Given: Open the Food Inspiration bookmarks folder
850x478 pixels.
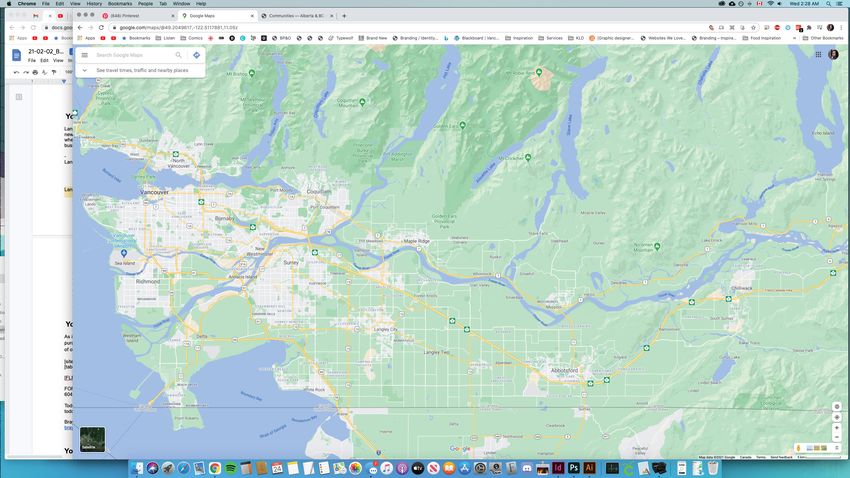Looking at the screenshot, I should 762,38.
